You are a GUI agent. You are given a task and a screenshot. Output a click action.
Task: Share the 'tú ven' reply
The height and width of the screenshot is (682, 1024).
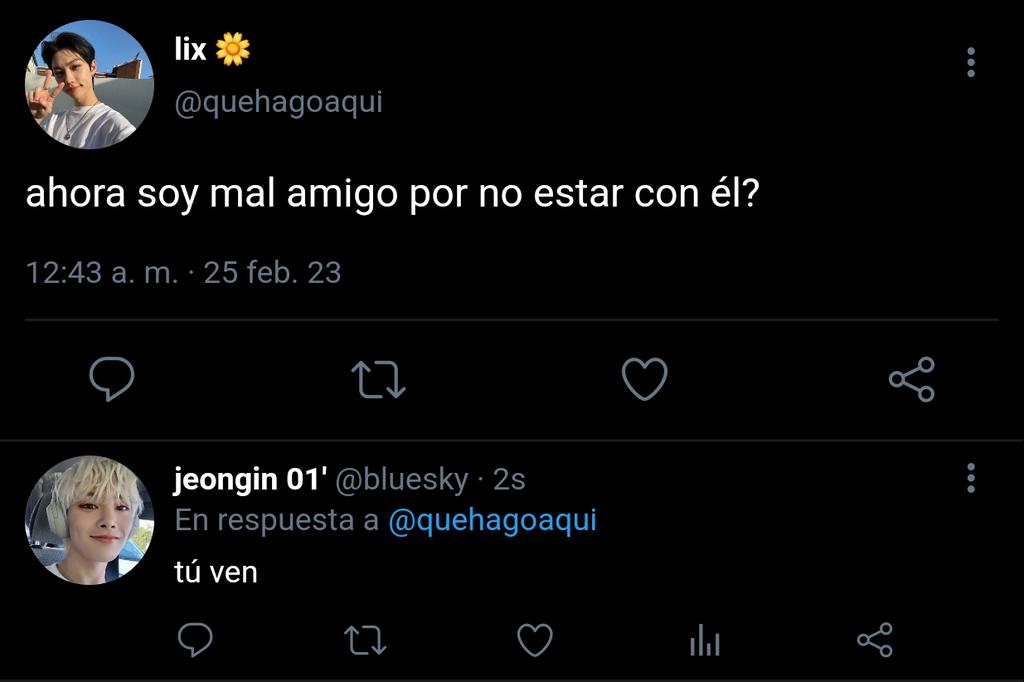tap(874, 640)
